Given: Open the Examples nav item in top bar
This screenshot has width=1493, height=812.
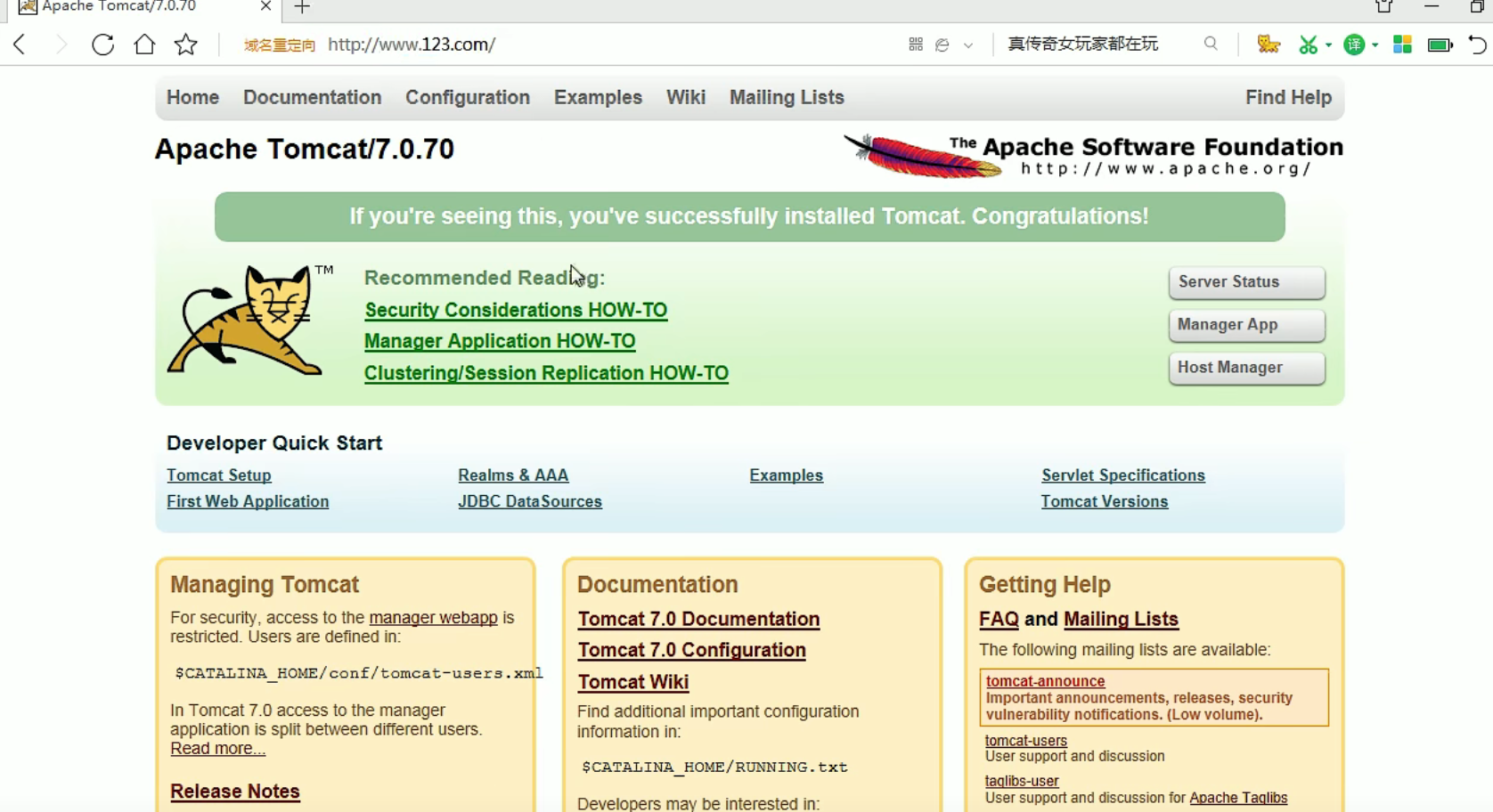Looking at the screenshot, I should pyautogui.click(x=598, y=97).
